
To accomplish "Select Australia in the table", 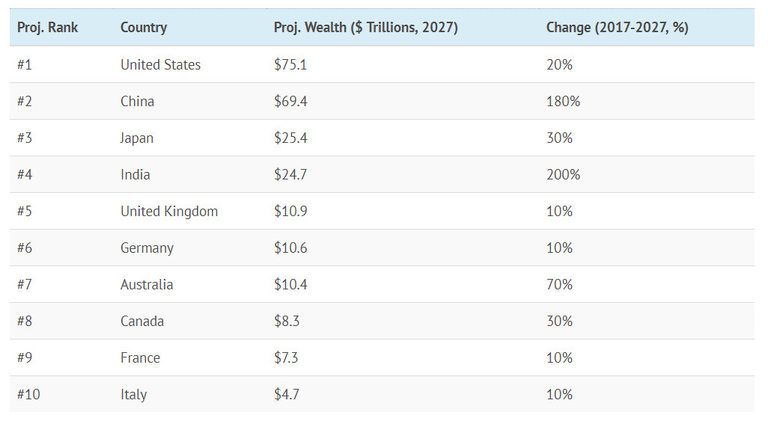I will [x=146, y=285].
